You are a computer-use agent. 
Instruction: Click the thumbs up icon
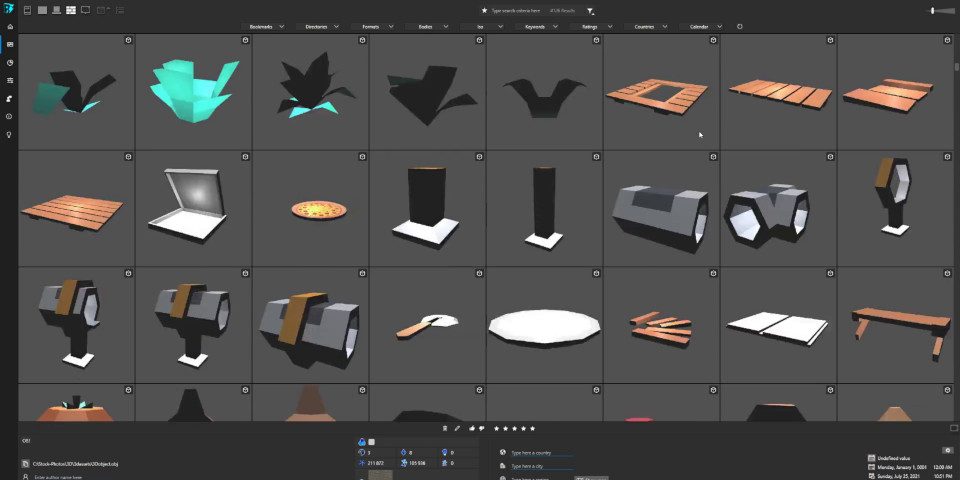471,428
